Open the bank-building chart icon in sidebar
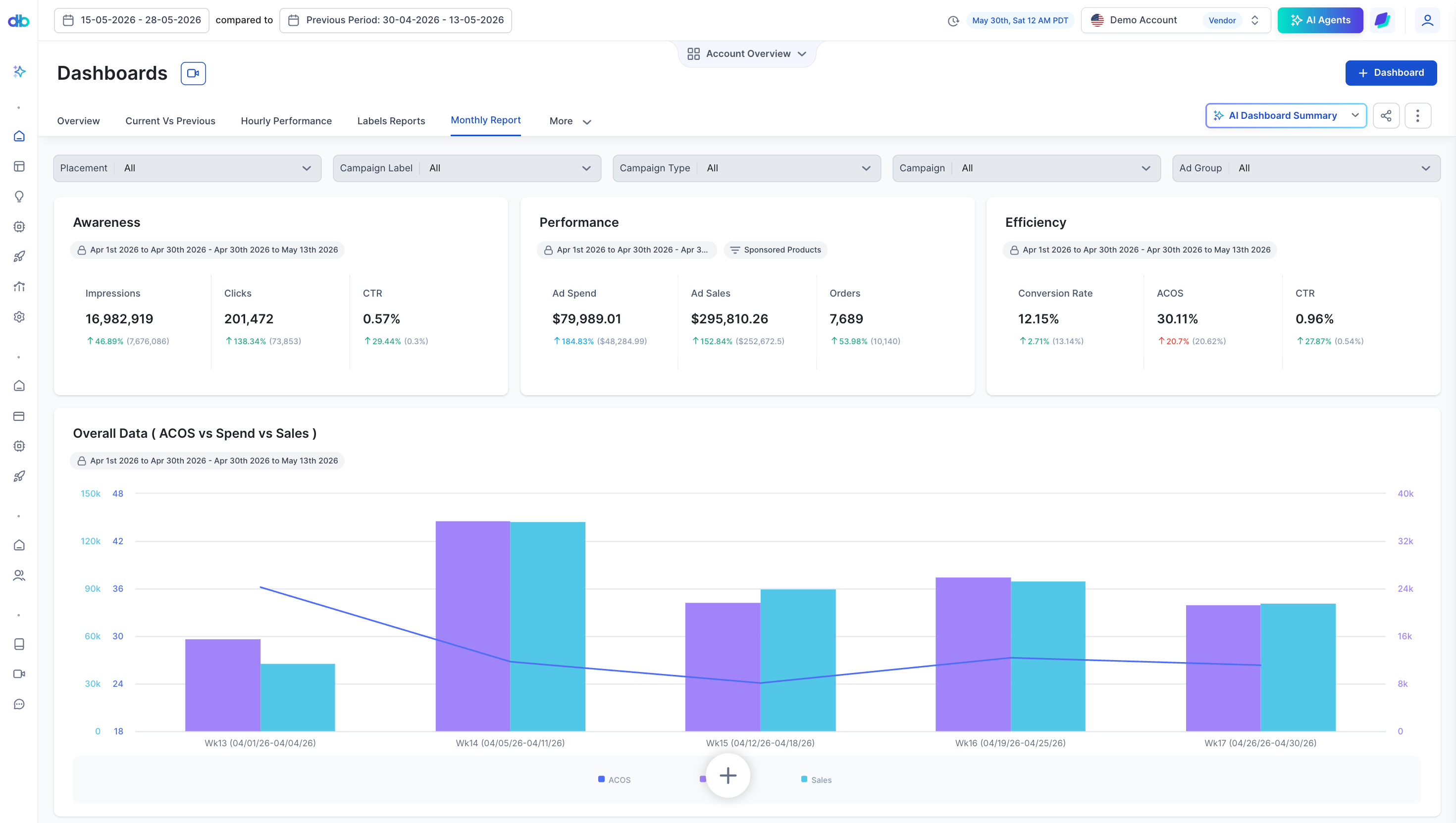 point(19,287)
